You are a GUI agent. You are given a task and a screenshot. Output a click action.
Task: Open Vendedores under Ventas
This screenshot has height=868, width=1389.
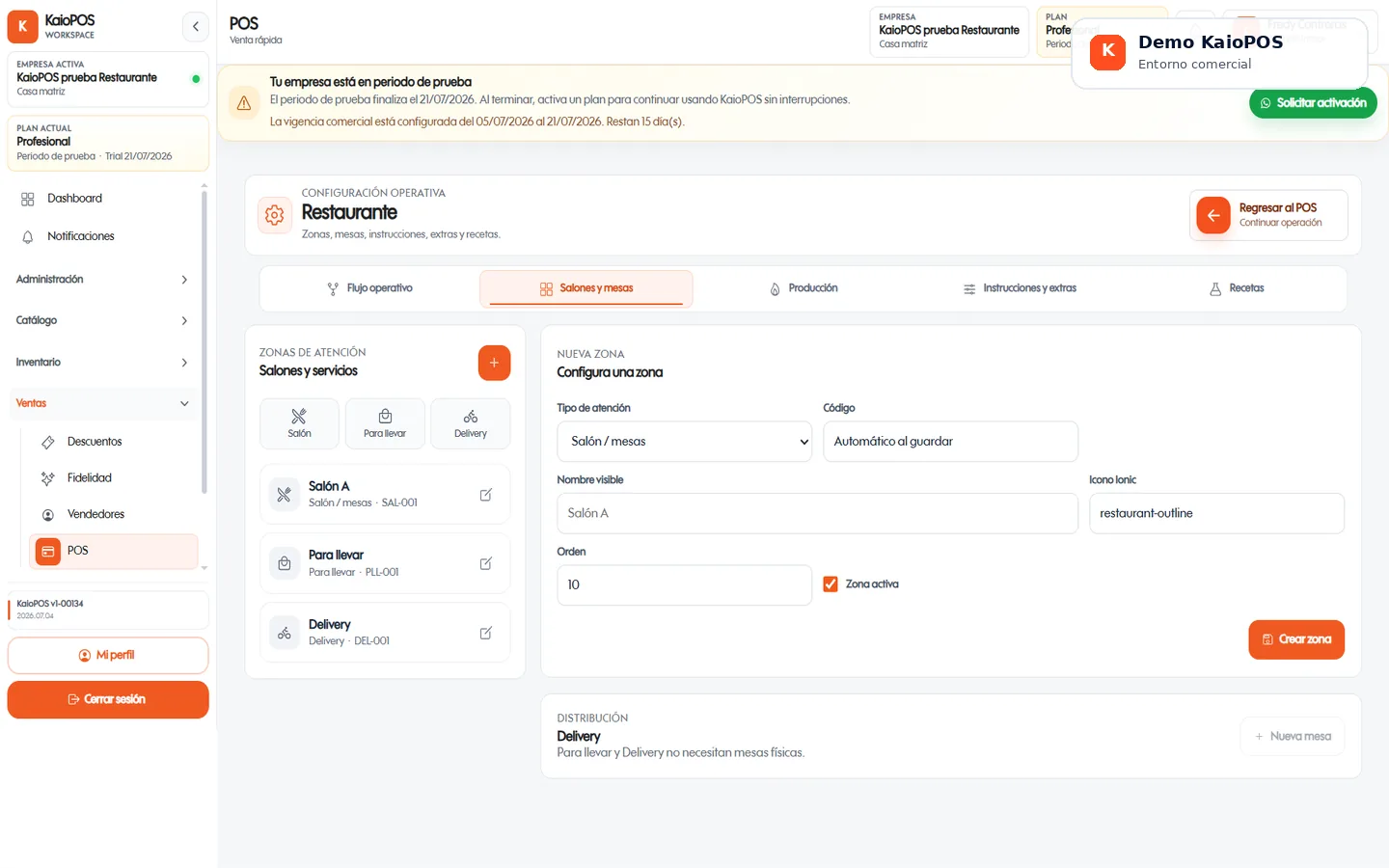click(113, 514)
